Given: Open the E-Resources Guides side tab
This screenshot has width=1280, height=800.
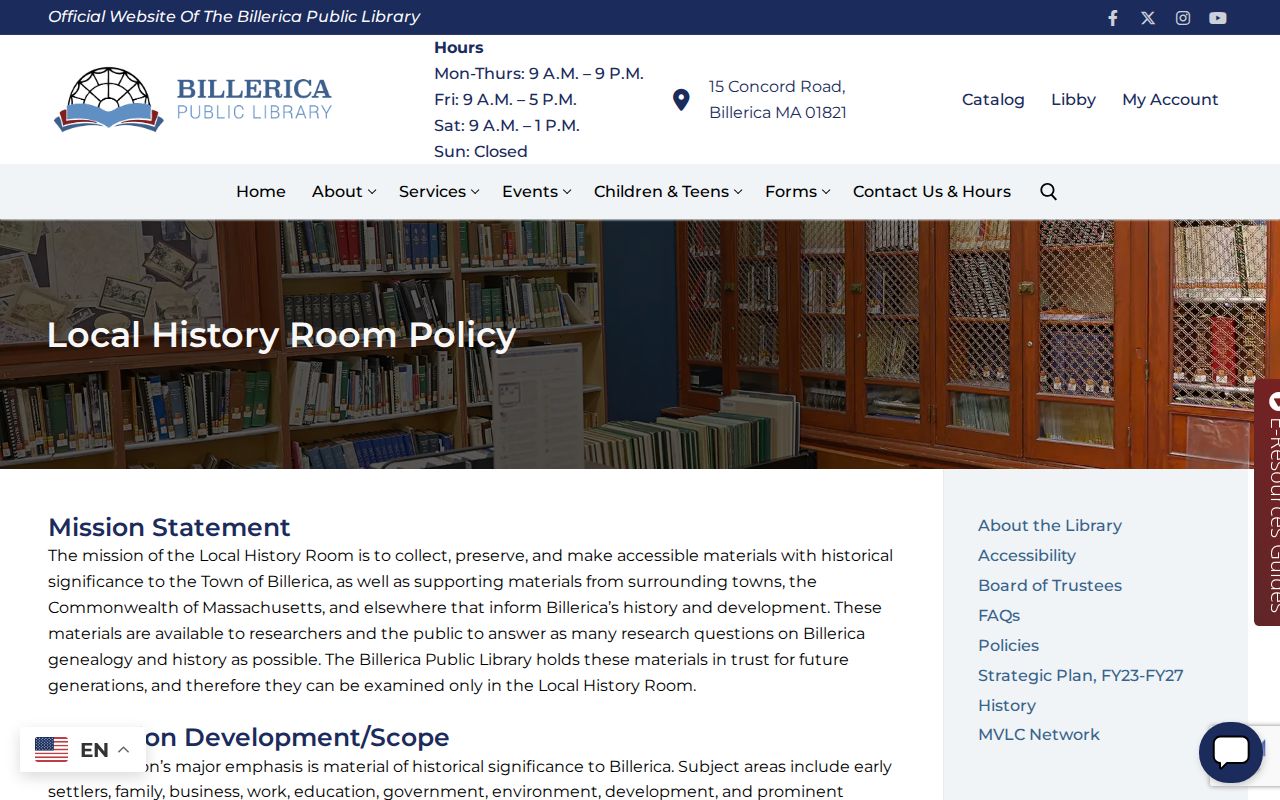Looking at the screenshot, I should 1268,502.
